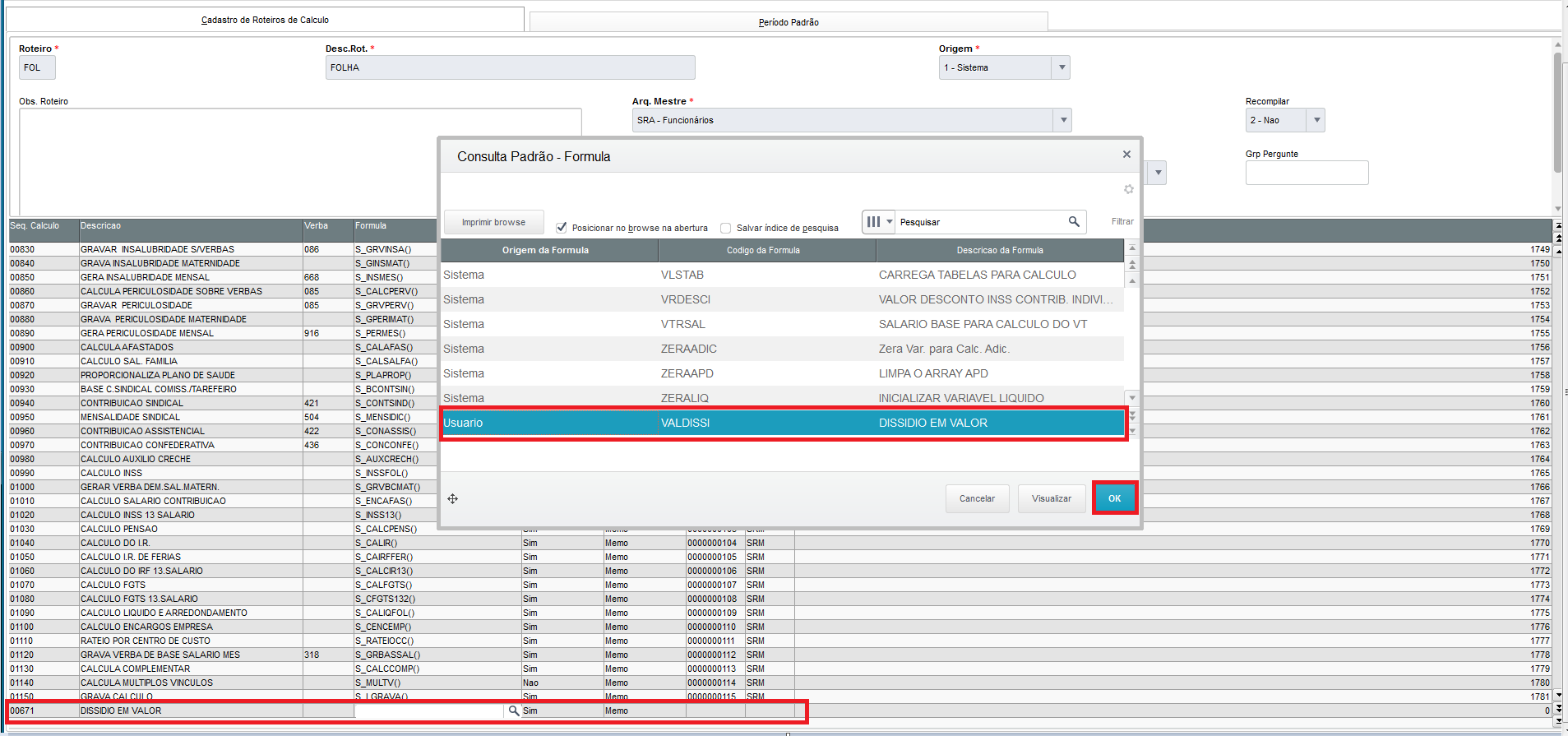Page down in formula list with double arrow
Viewport: 1568px width, 736px height.
1132,416
